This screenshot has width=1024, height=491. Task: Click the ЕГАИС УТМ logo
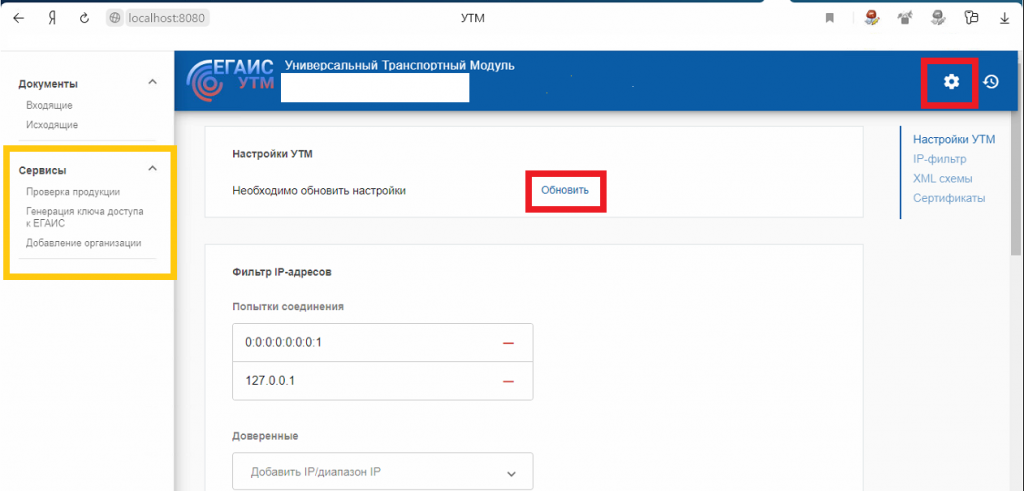tap(231, 80)
